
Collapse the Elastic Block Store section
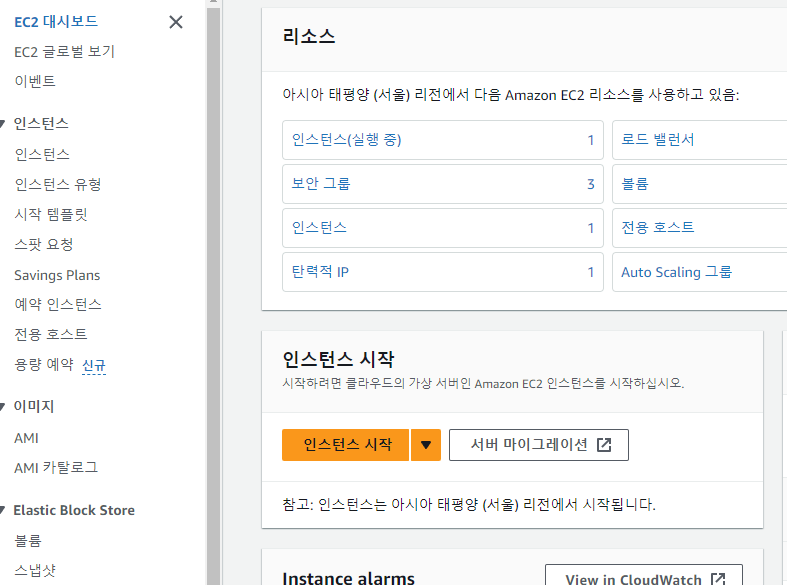3,510
